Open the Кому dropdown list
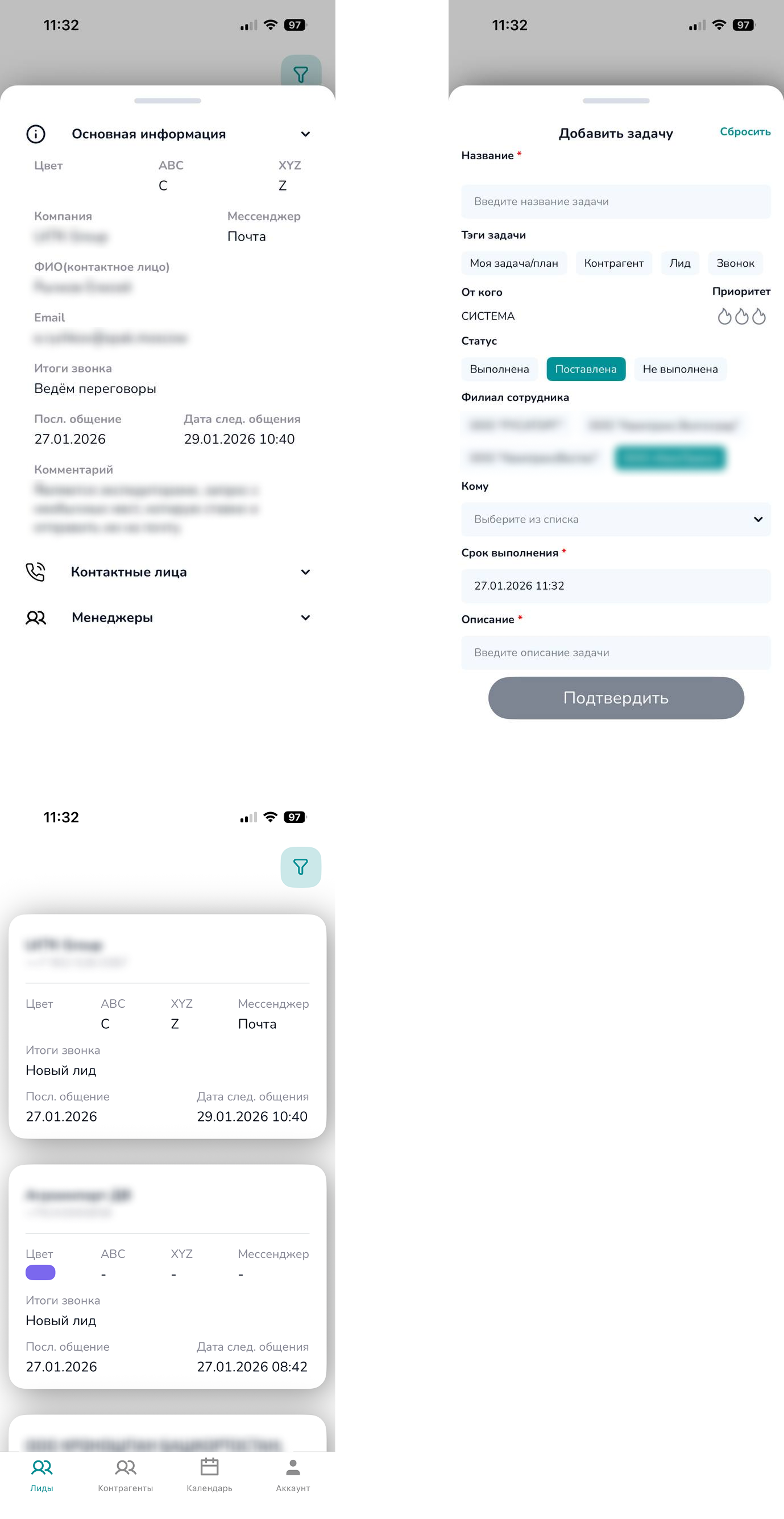784x1519 pixels. (616, 519)
